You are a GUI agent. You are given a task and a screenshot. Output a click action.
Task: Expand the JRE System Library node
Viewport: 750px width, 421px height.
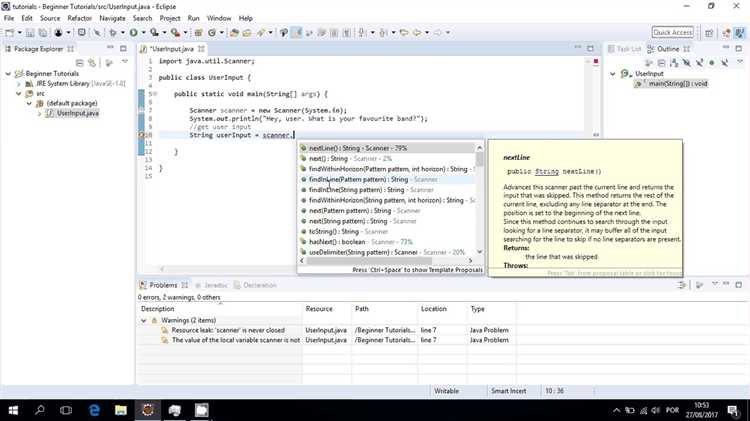tap(19, 84)
